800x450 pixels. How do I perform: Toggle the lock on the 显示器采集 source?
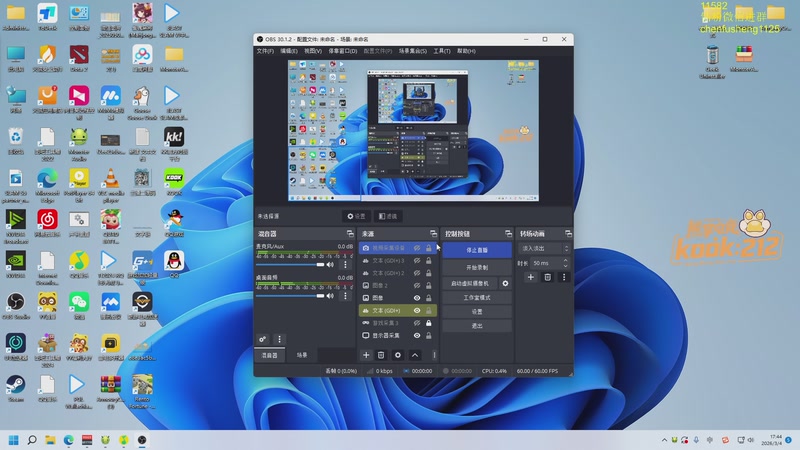[x=429, y=335]
